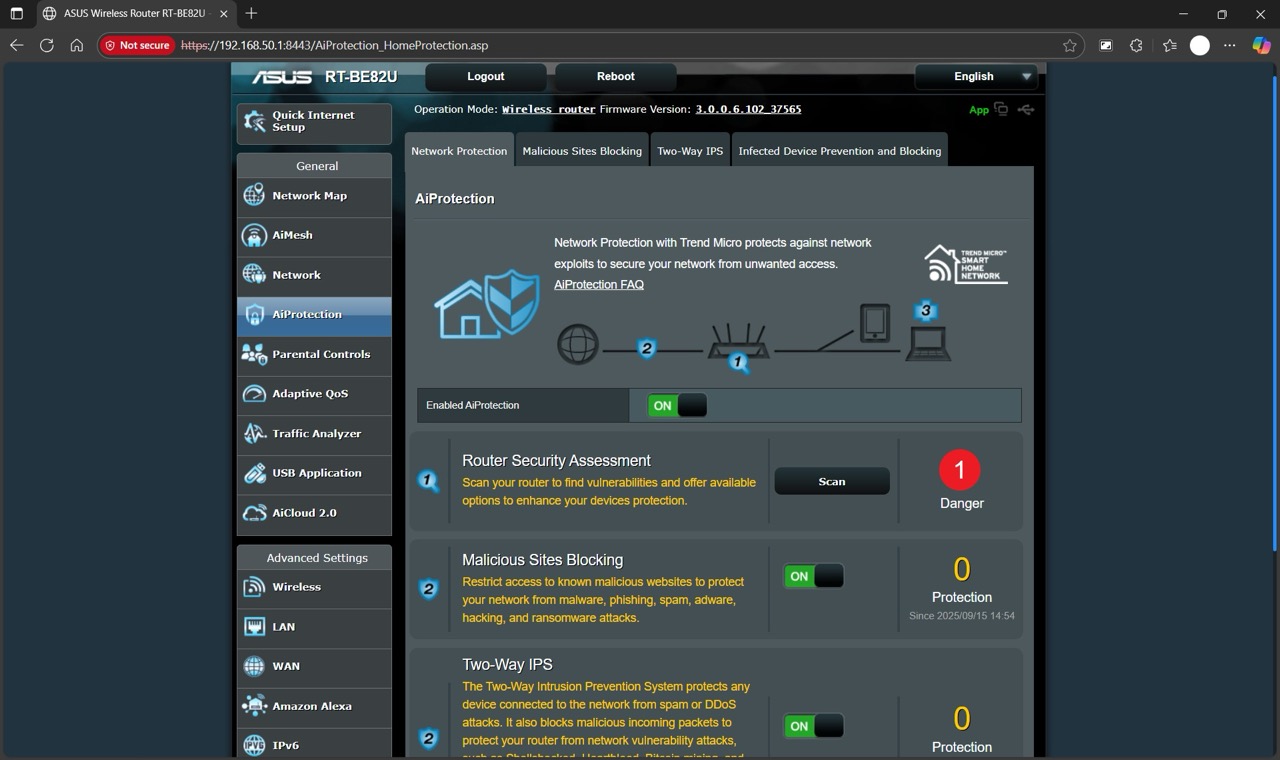Switch to Infected Device Prevention and Blocking tab
This screenshot has width=1280, height=760.
(x=839, y=151)
